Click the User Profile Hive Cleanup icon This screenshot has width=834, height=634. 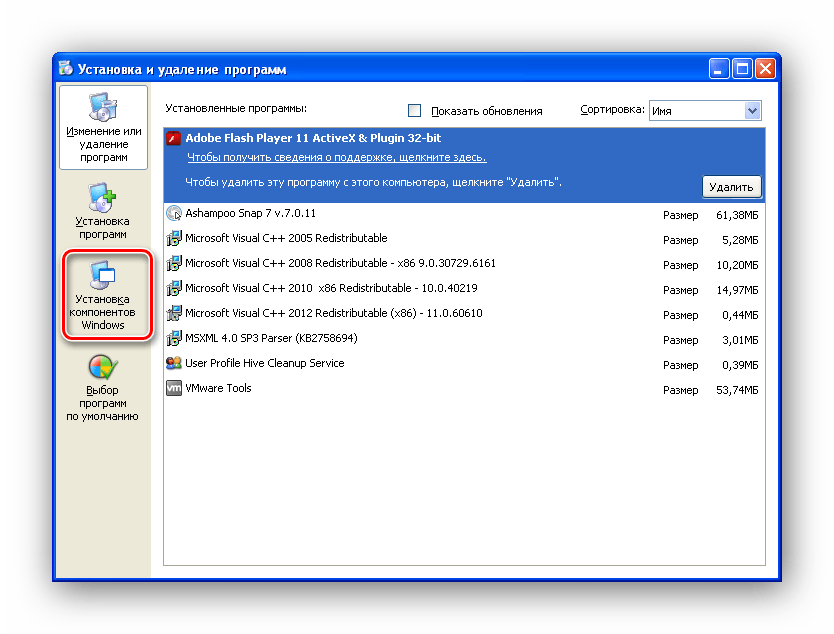(x=174, y=364)
